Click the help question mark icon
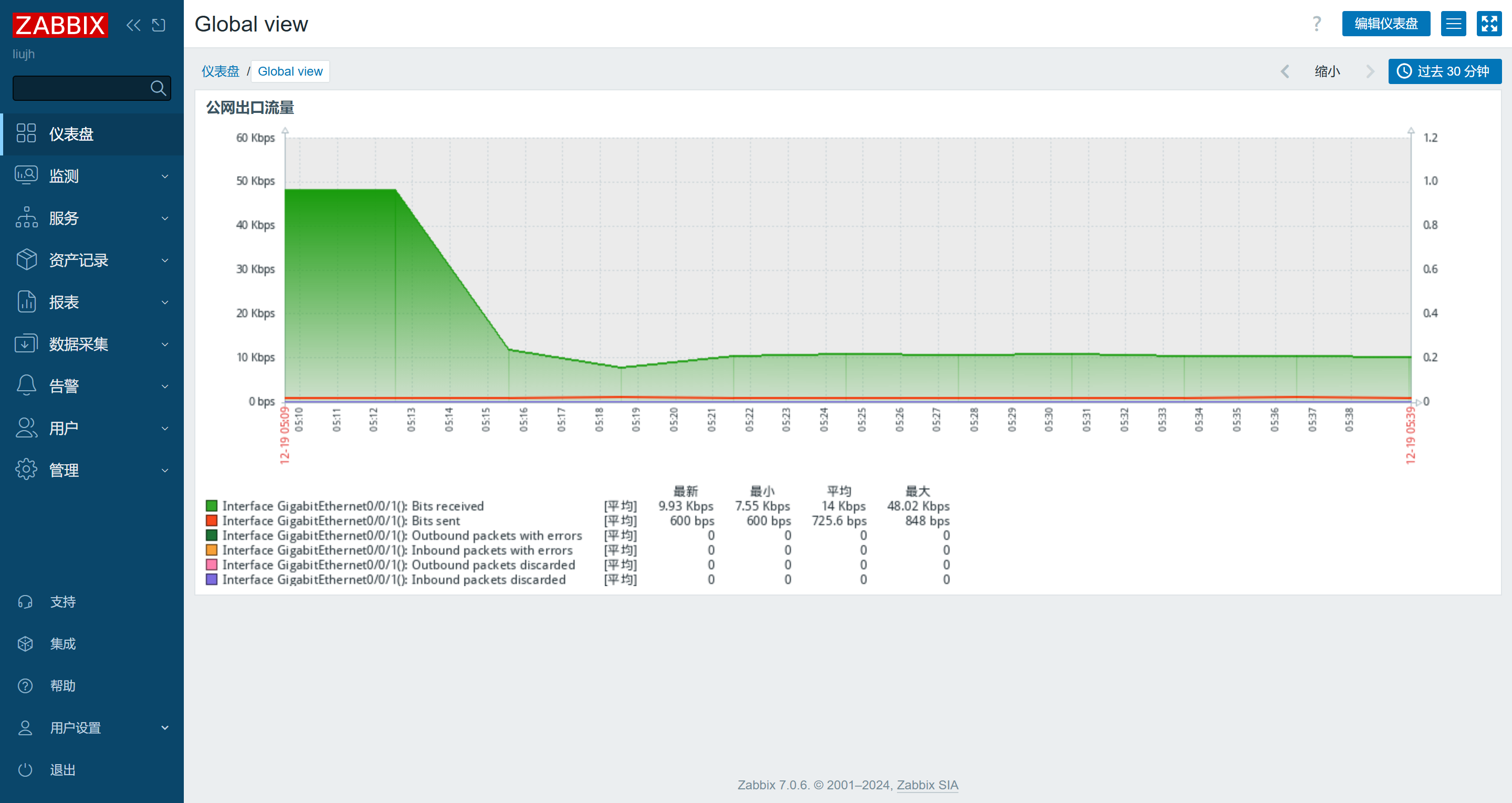The image size is (1512, 803). (x=1317, y=24)
